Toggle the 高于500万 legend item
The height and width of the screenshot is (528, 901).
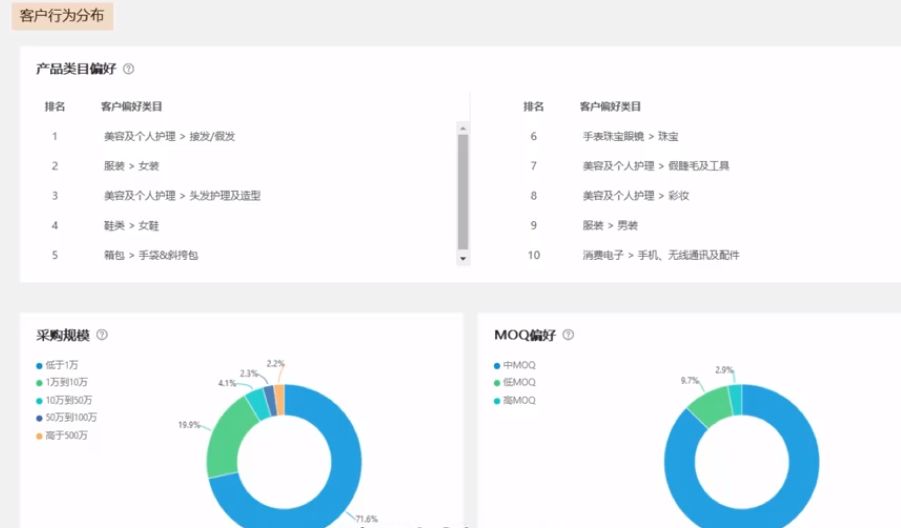61,435
